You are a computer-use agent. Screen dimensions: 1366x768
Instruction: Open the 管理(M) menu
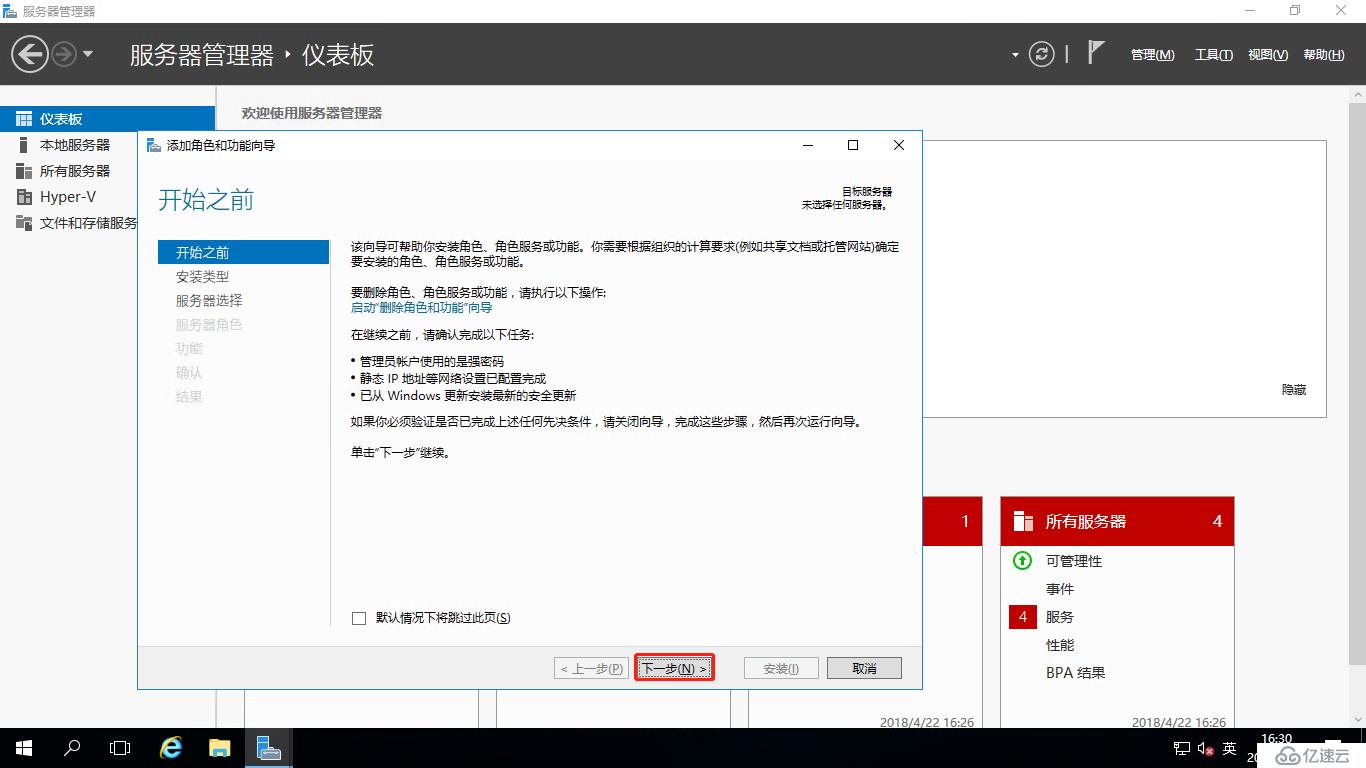coord(1153,55)
